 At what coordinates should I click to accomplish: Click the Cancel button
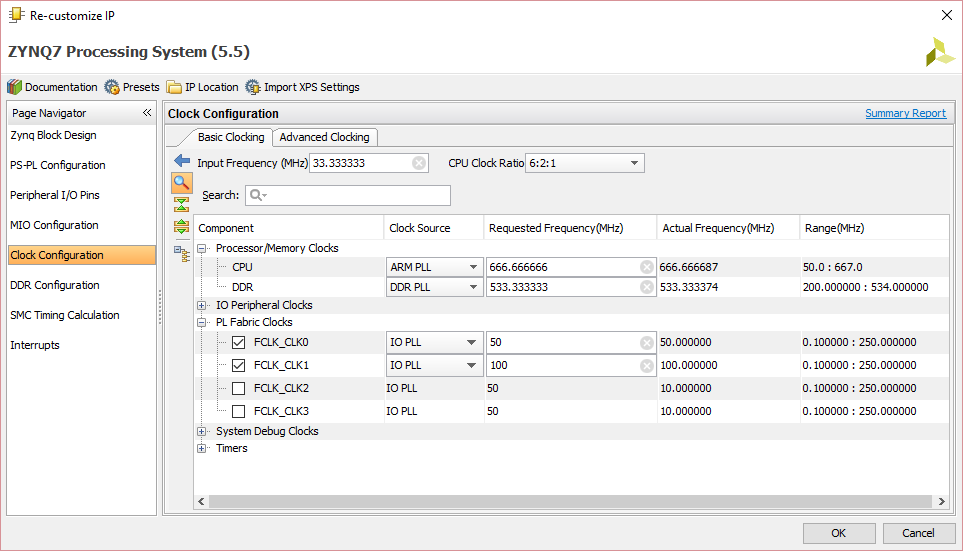(918, 533)
